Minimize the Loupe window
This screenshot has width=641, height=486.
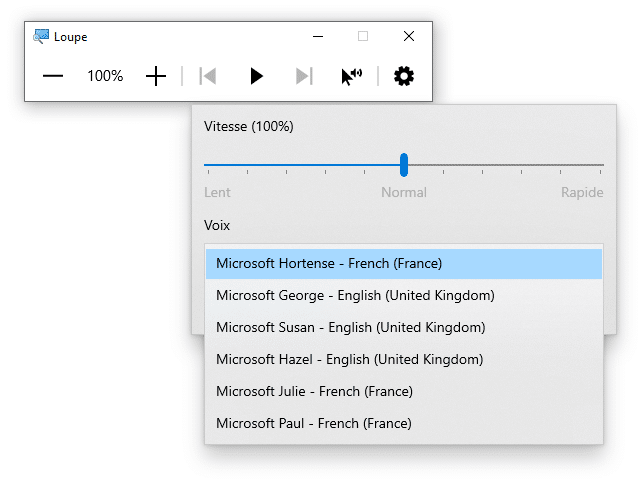point(318,36)
